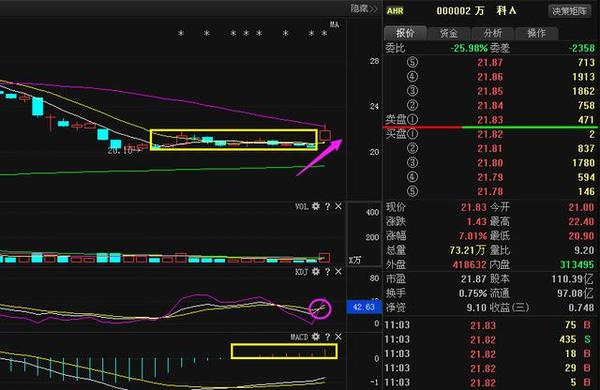Select buy level 1 price 21.82
Screen dimensions: 600x390
pos(490,134)
